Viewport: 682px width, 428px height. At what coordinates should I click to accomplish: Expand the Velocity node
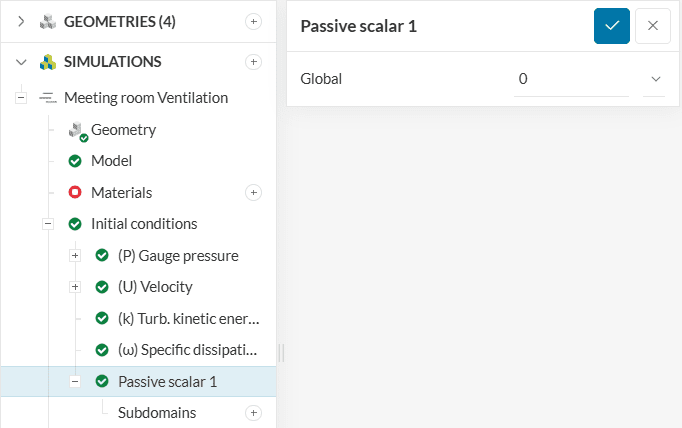click(x=75, y=287)
